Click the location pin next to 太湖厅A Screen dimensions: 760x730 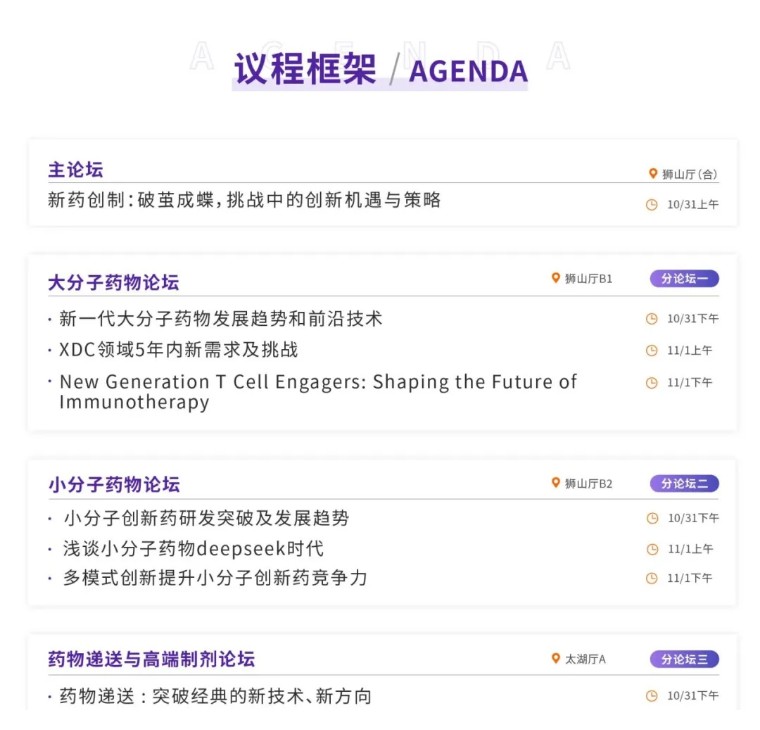pos(556,658)
